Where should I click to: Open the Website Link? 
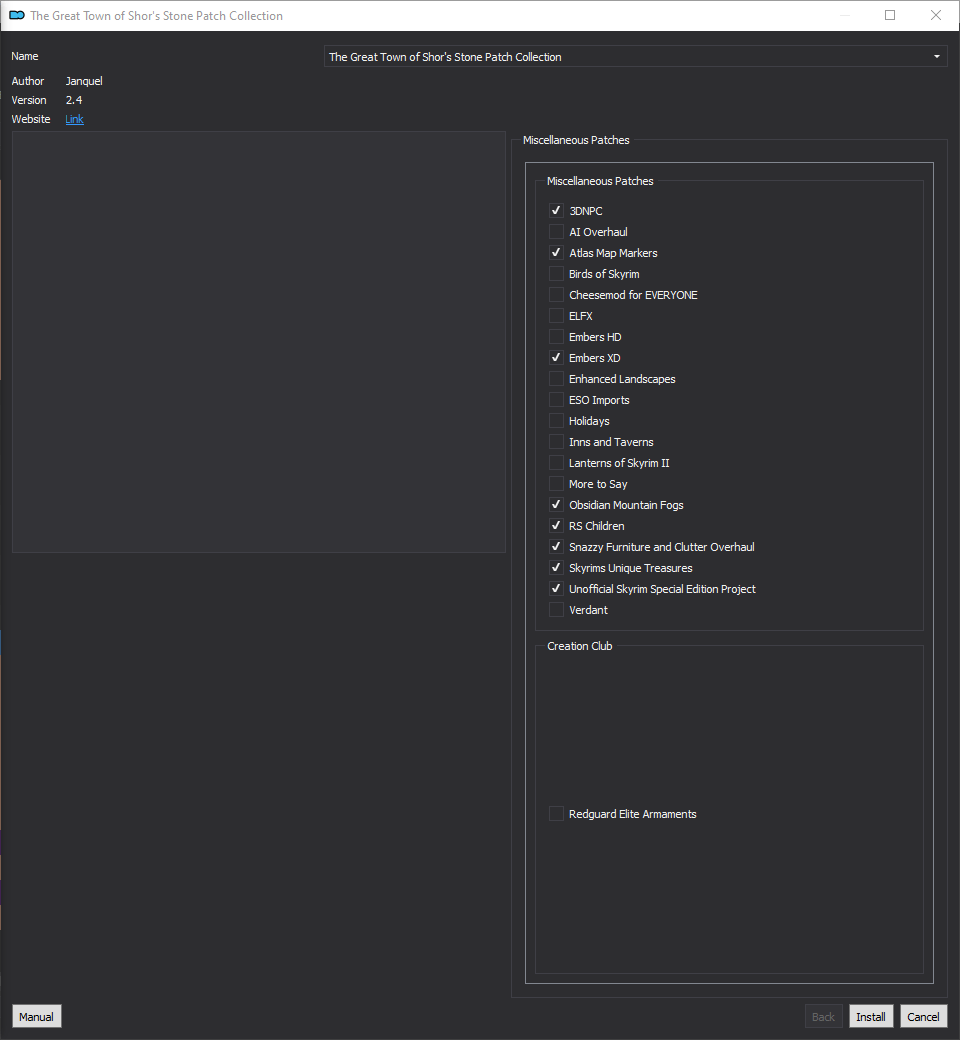74,119
